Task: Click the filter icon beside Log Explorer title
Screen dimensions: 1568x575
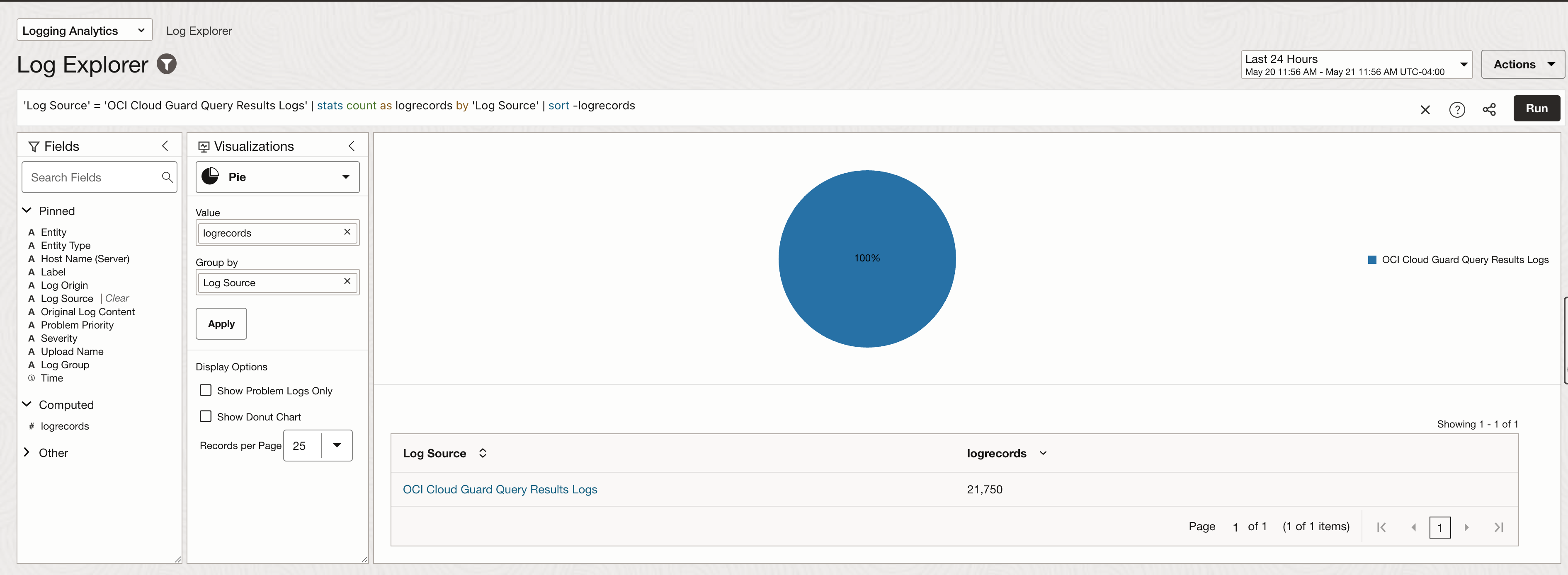Action: click(x=167, y=64)
